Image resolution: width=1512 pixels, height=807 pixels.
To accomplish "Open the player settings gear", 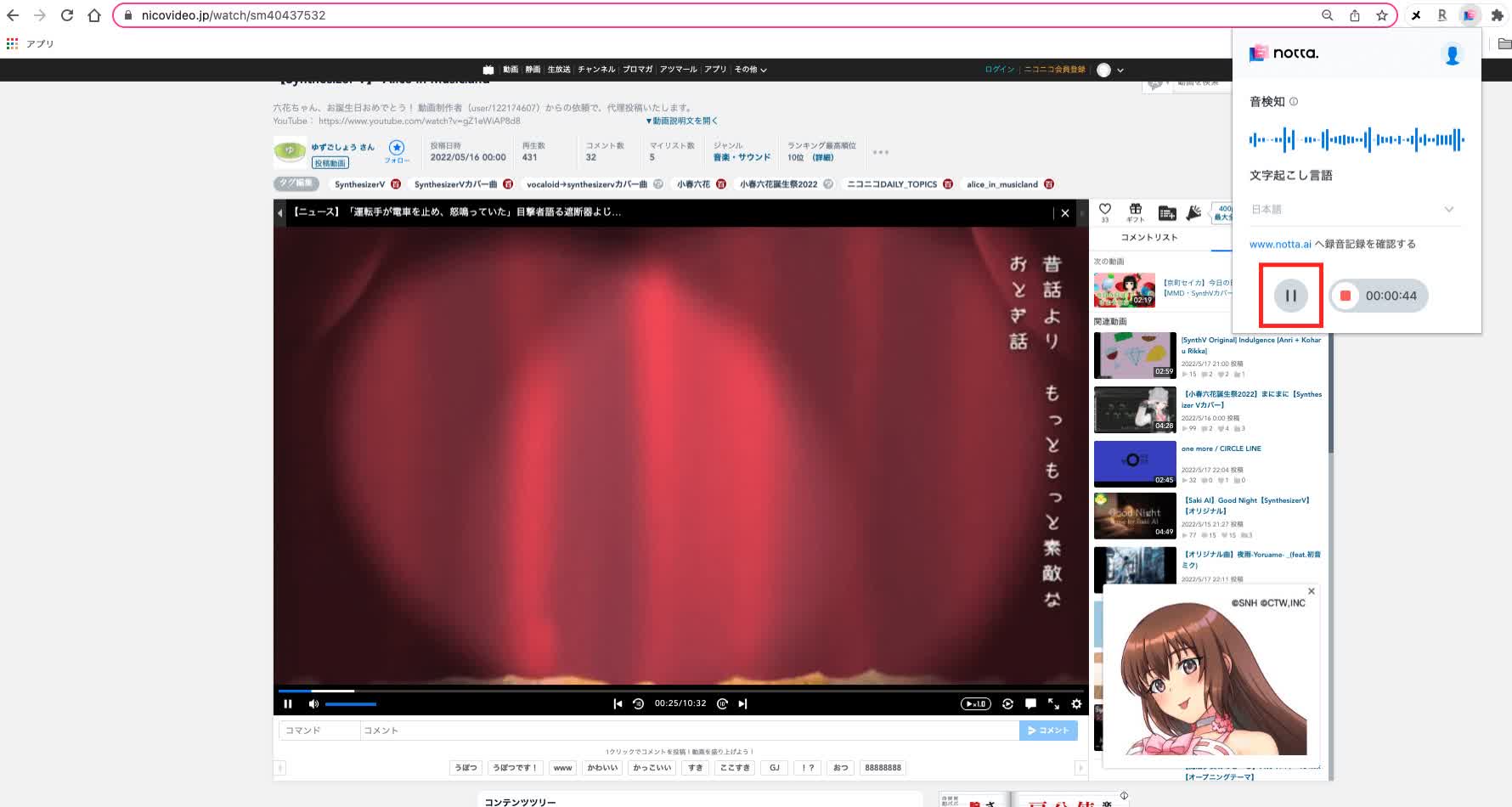I will click(1076, 703).
